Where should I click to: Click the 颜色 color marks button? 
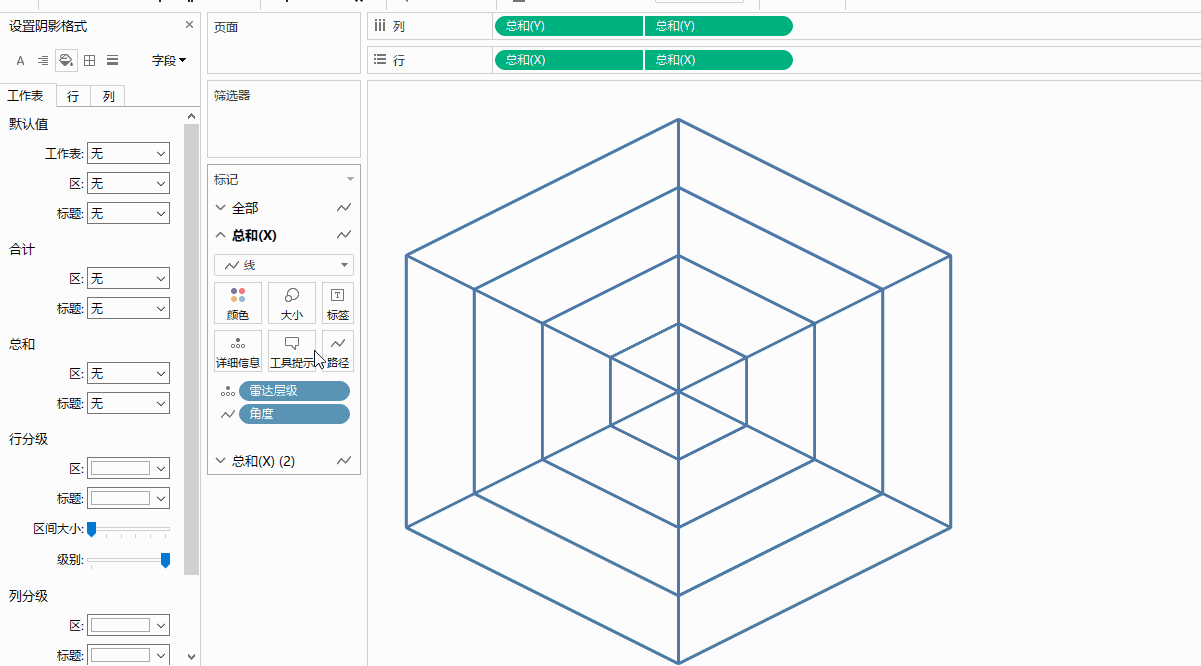[238, 303]
